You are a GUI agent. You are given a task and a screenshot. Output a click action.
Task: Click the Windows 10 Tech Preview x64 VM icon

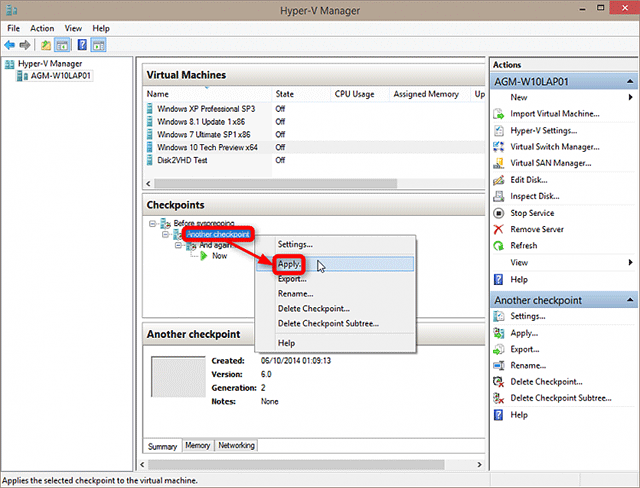(151, 147)
